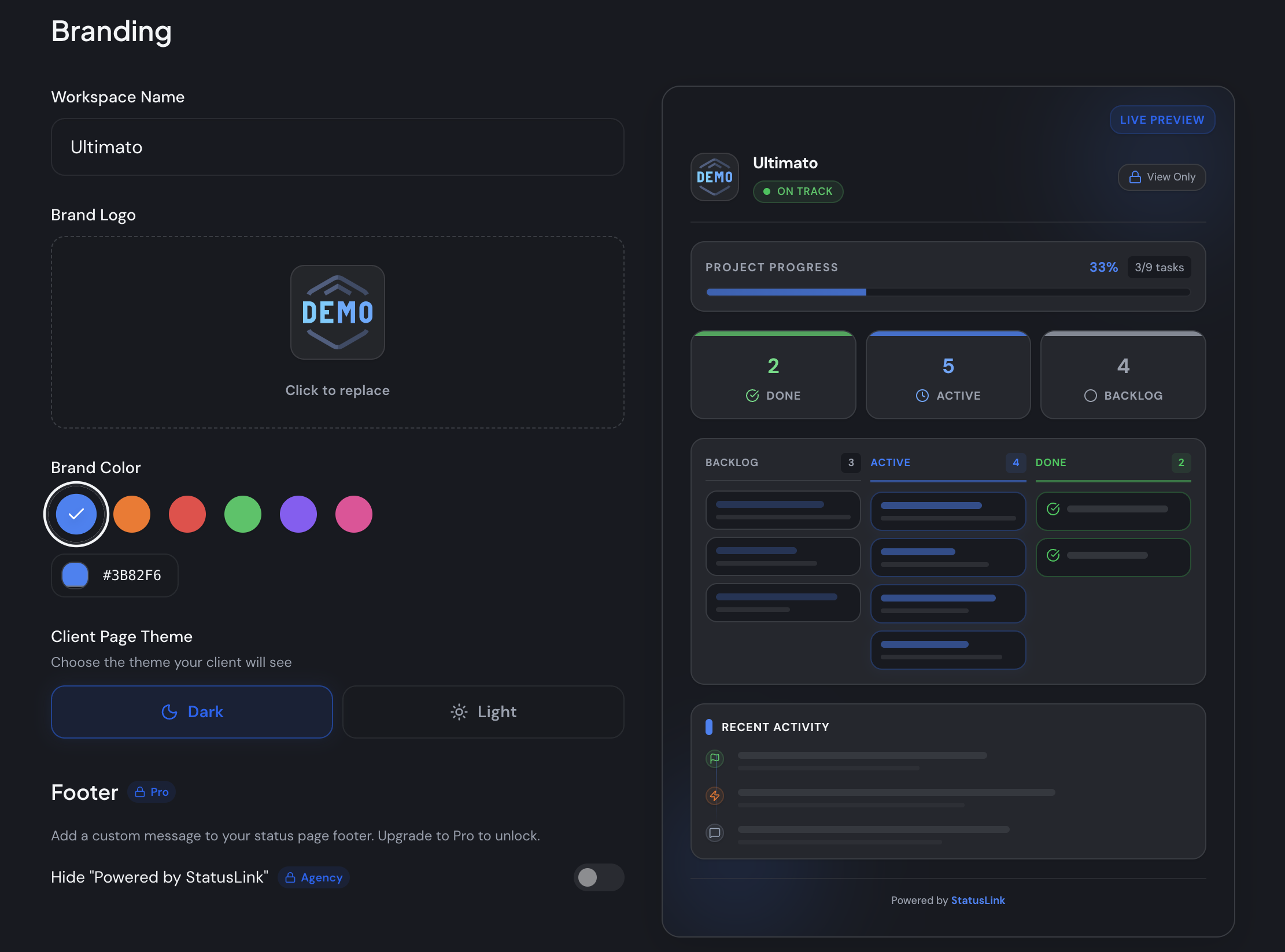Click the Workspace Name input field
Viewport: 1285px width, 952px height.
click(338, 147)
